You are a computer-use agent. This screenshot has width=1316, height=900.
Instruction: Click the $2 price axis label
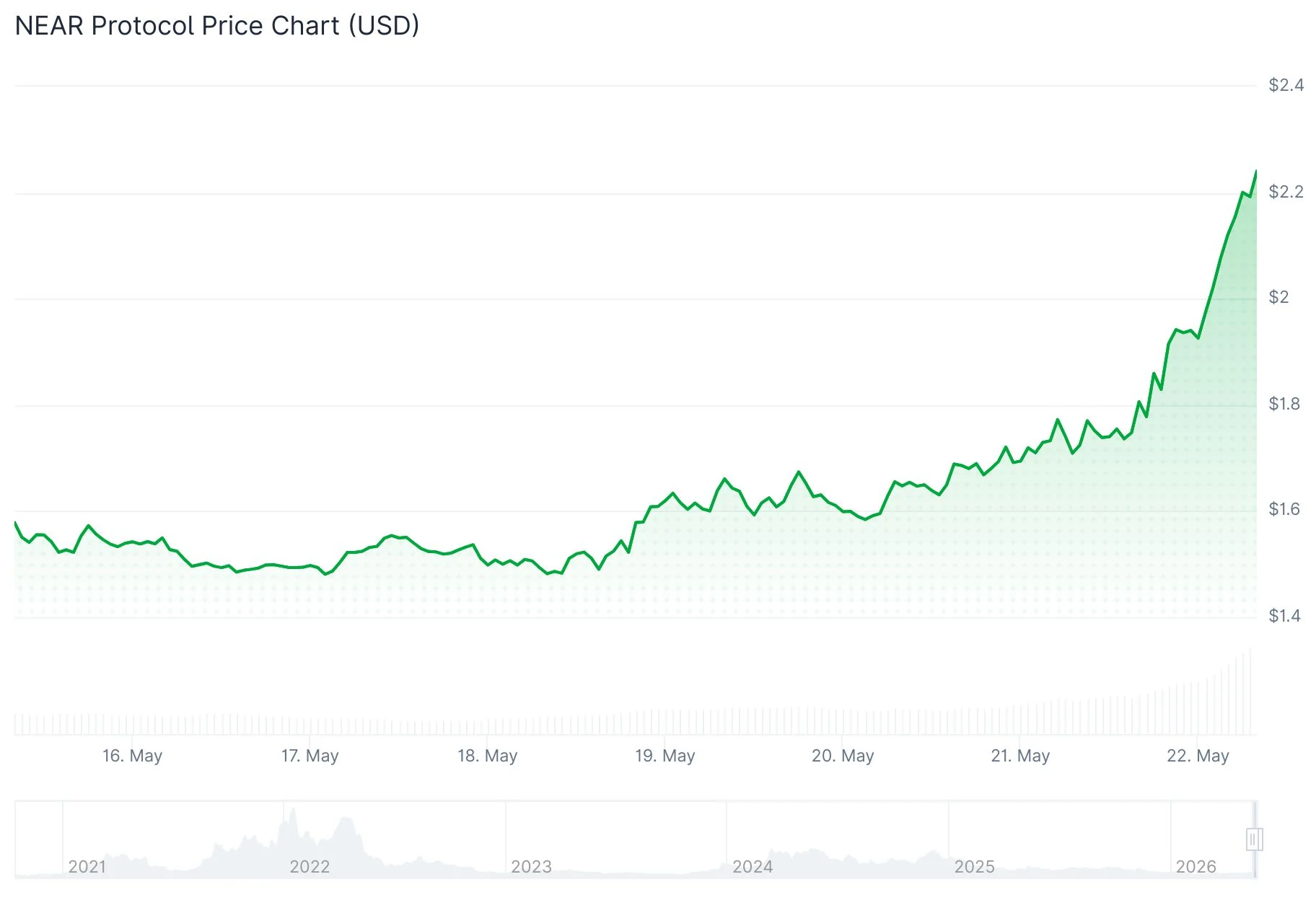click(x=1278, y=297)
